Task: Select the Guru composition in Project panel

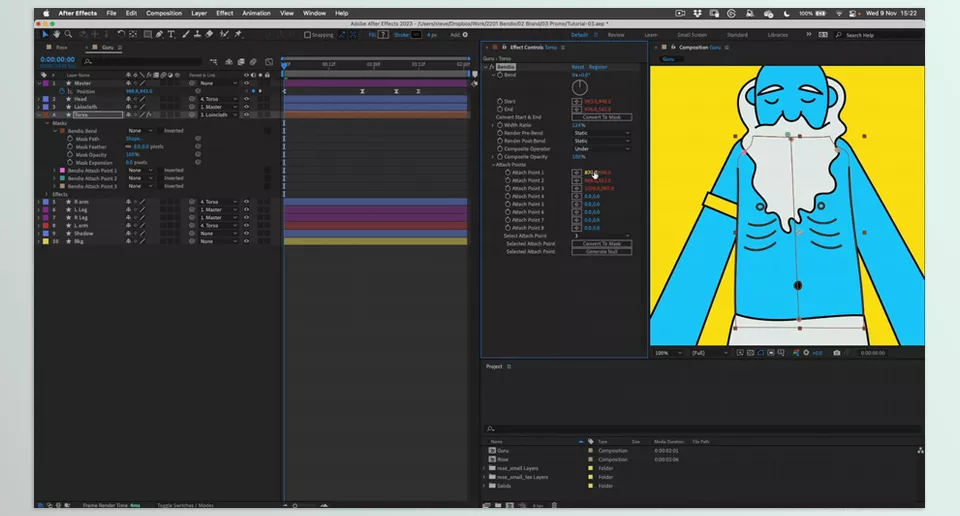Action: tap(503, 451)
